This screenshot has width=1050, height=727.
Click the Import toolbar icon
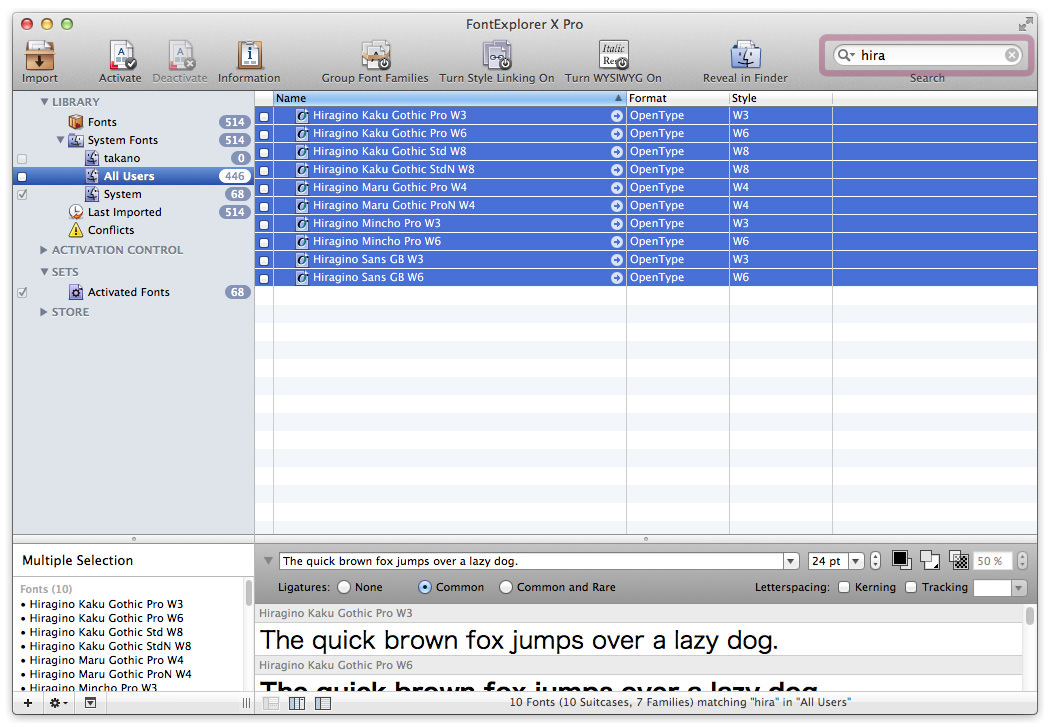40,56
